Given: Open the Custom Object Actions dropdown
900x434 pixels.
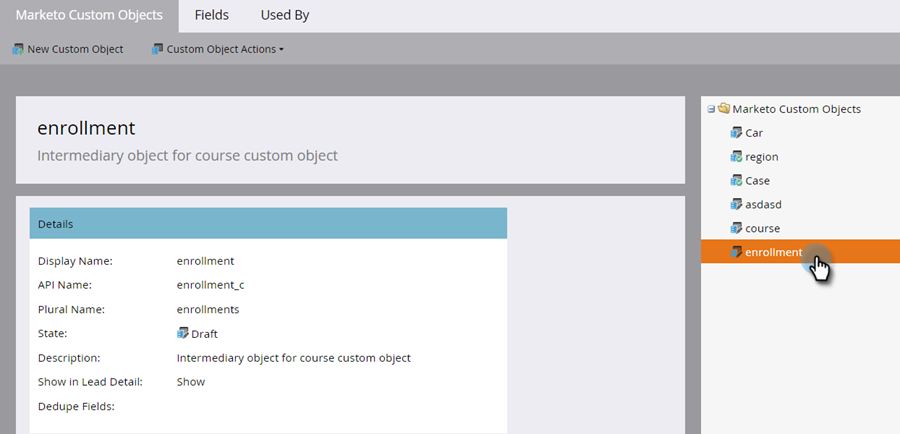Looking at the screenshot, I should tap(224, 49).
